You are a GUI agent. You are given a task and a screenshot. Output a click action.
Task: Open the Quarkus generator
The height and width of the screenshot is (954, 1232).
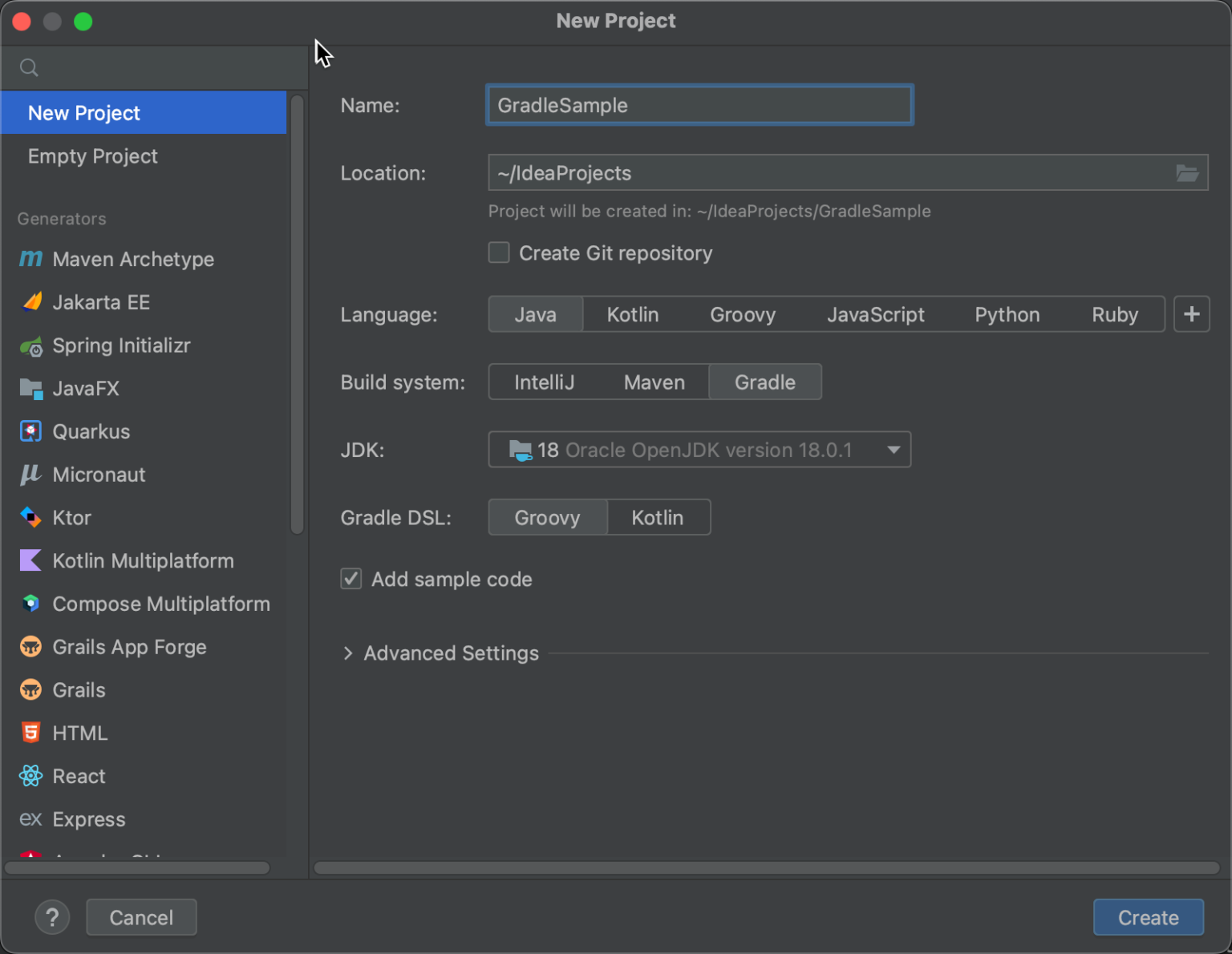(x=91, y=431)
